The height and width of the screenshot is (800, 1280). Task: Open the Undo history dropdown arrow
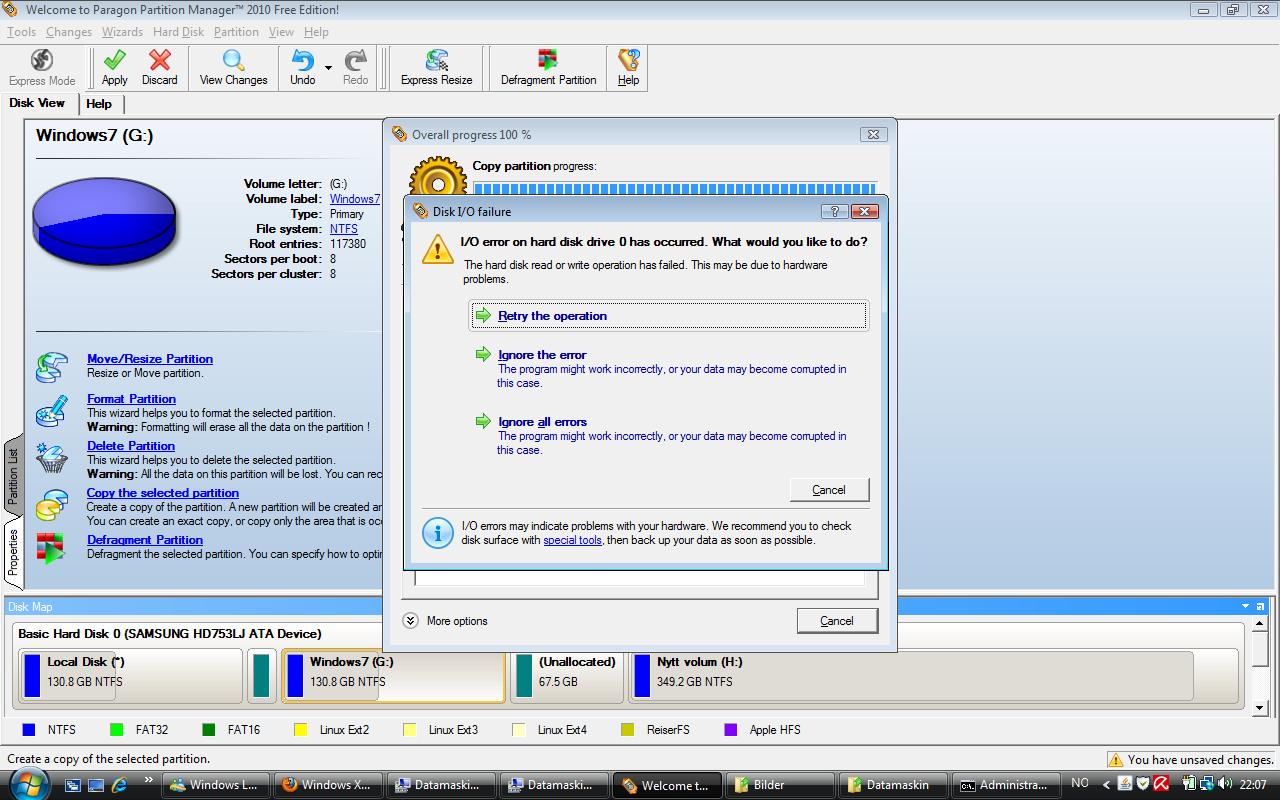[x=328, y=68]
